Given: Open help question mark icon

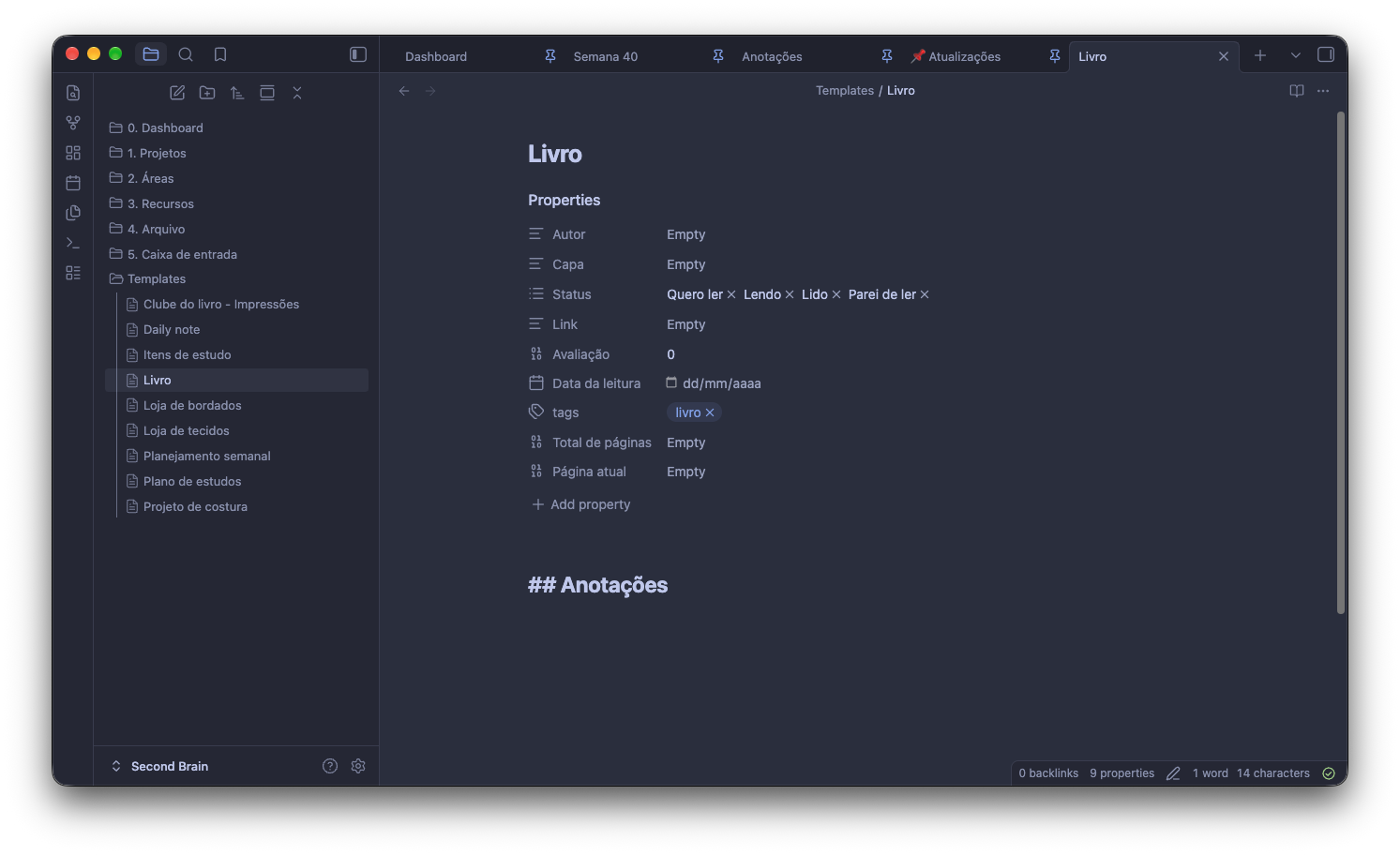Looking at the screenshot, I should [x=330, y=766].
